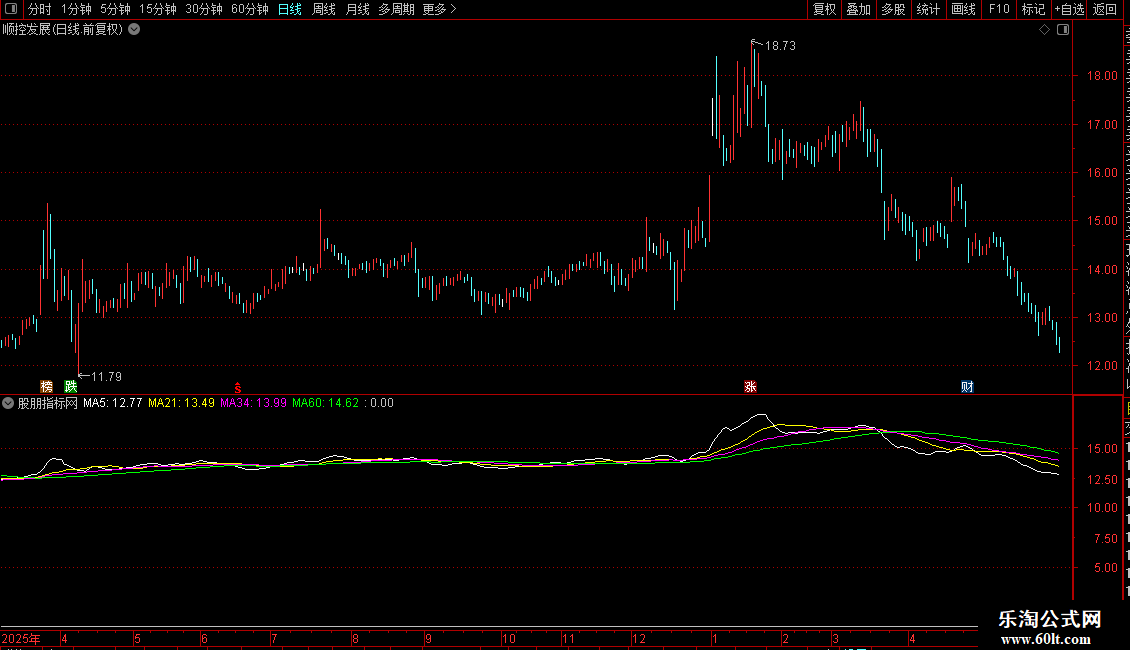Toggle the right side panel icon
Viewport: 1130px width, 650px height.
coord(1063,30)
